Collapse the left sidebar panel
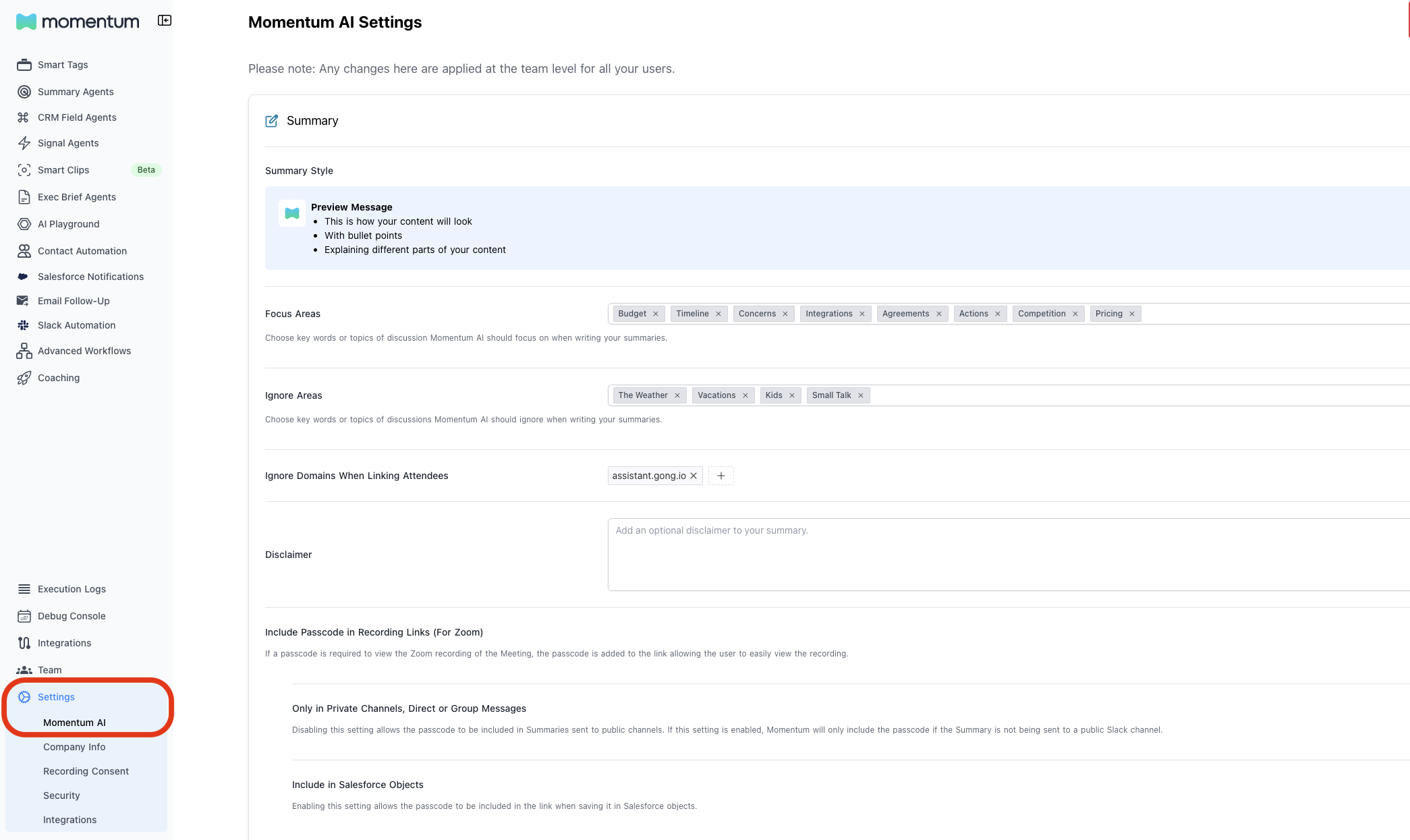The height and width of the screenshot is (840, 1410). [164, 20]
